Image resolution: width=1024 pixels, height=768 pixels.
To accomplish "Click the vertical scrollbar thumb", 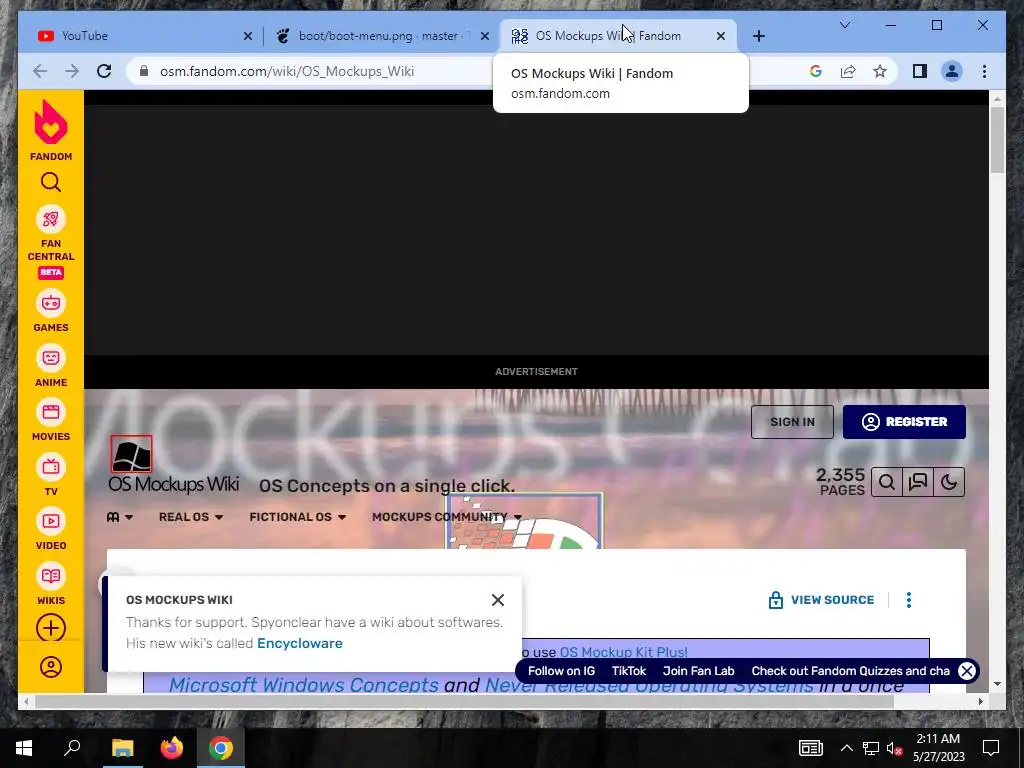I will [997, 140].
